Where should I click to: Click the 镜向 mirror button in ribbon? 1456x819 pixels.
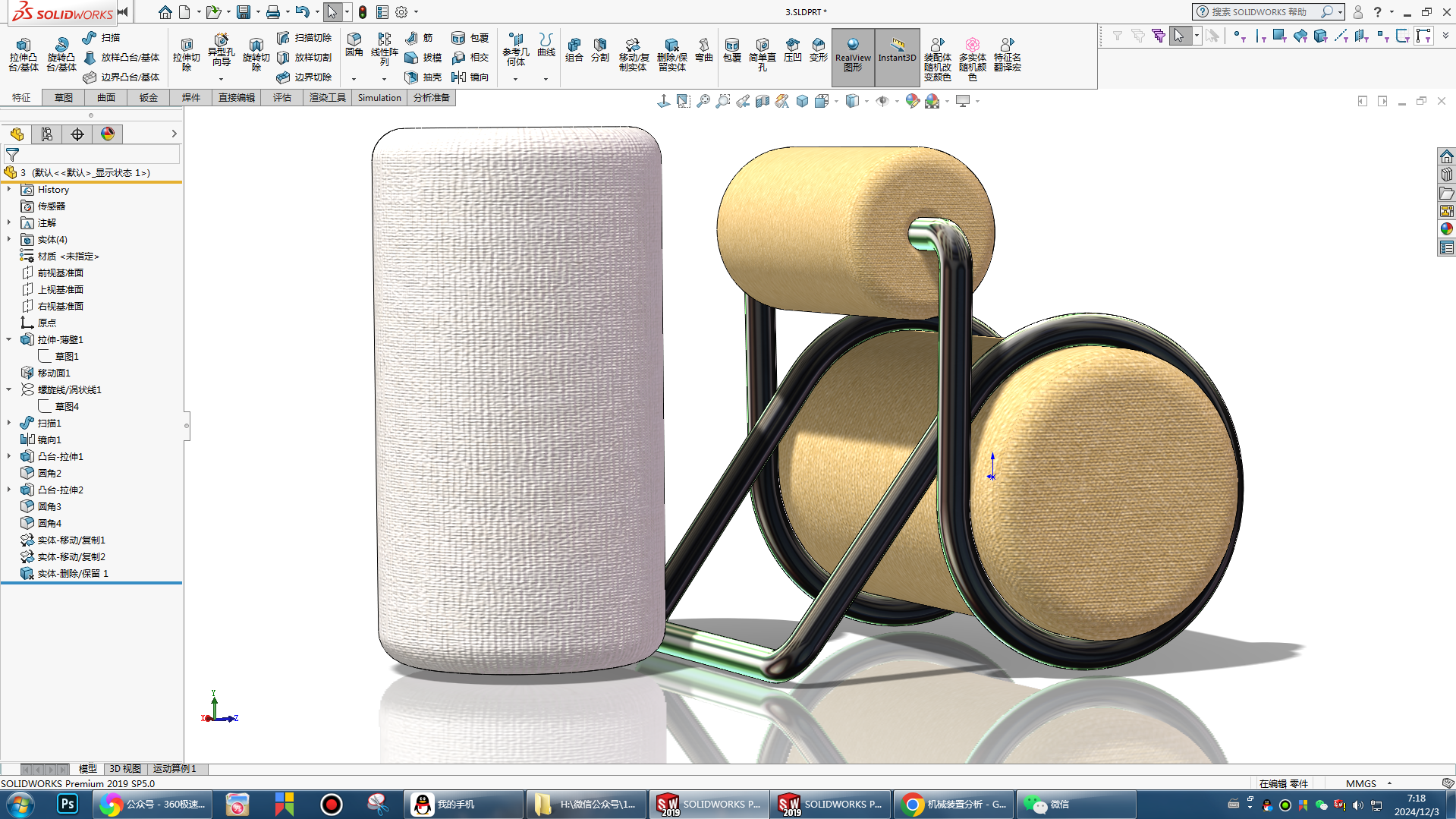coord(470,77)
